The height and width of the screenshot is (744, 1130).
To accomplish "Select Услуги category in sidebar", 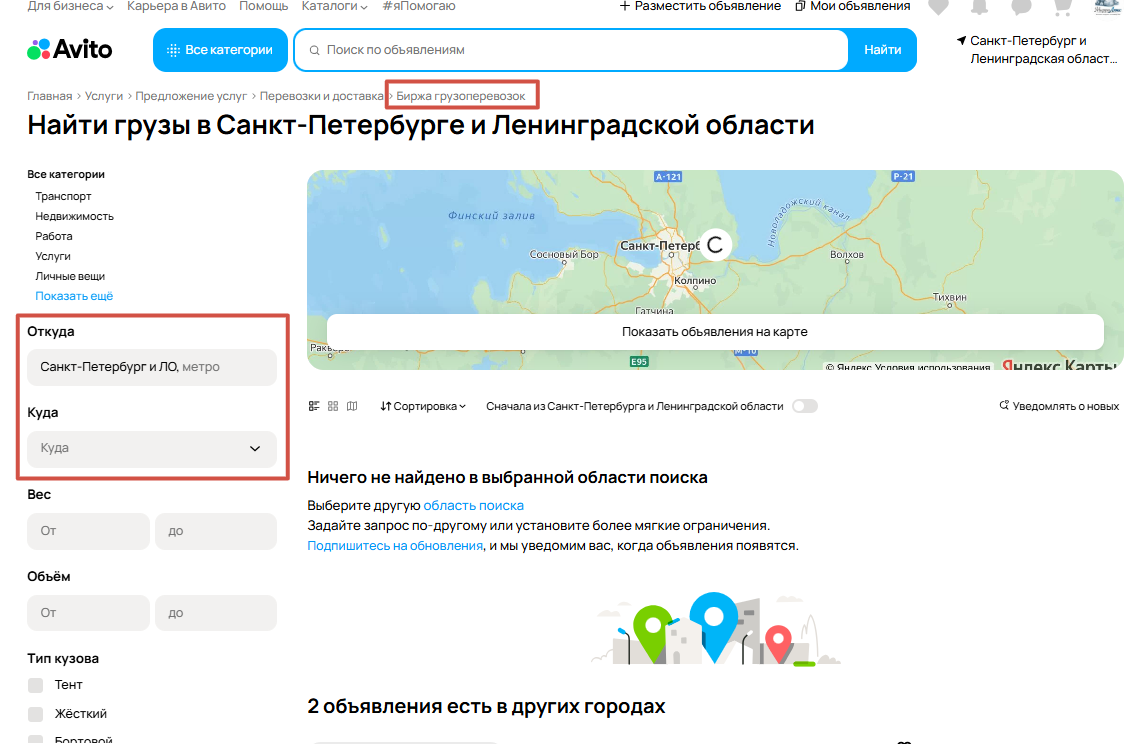I will [53, 257].
